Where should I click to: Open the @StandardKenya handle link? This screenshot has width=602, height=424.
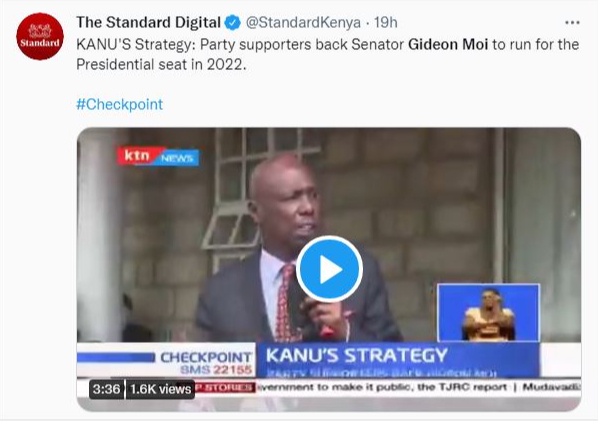303,23
